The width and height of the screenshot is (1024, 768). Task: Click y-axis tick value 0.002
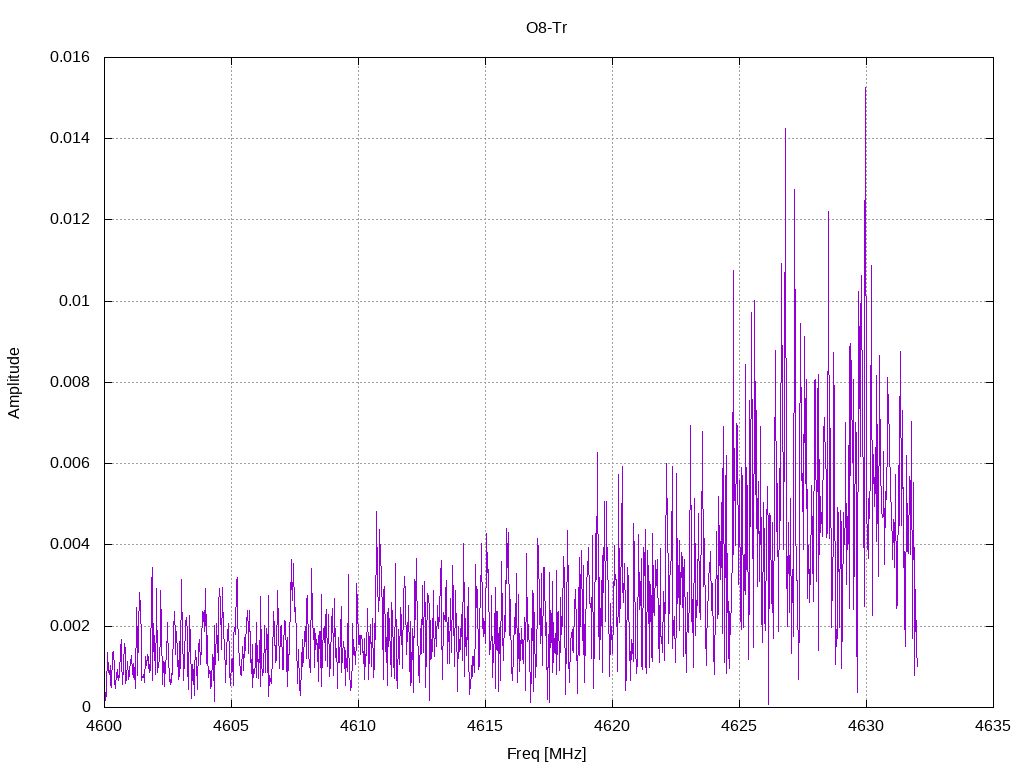tap(70, 626)
